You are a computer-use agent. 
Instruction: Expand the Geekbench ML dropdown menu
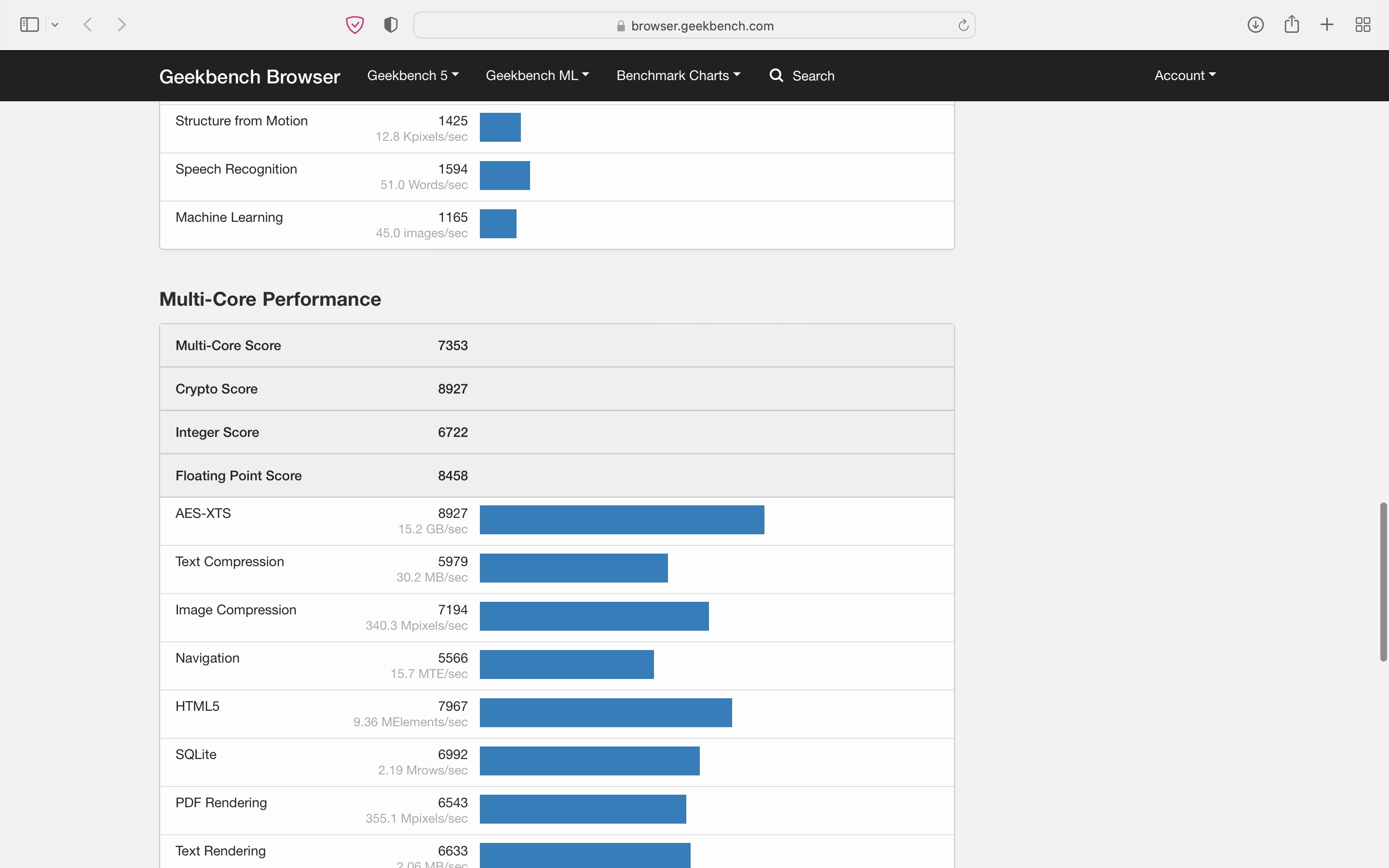[537, 75]
